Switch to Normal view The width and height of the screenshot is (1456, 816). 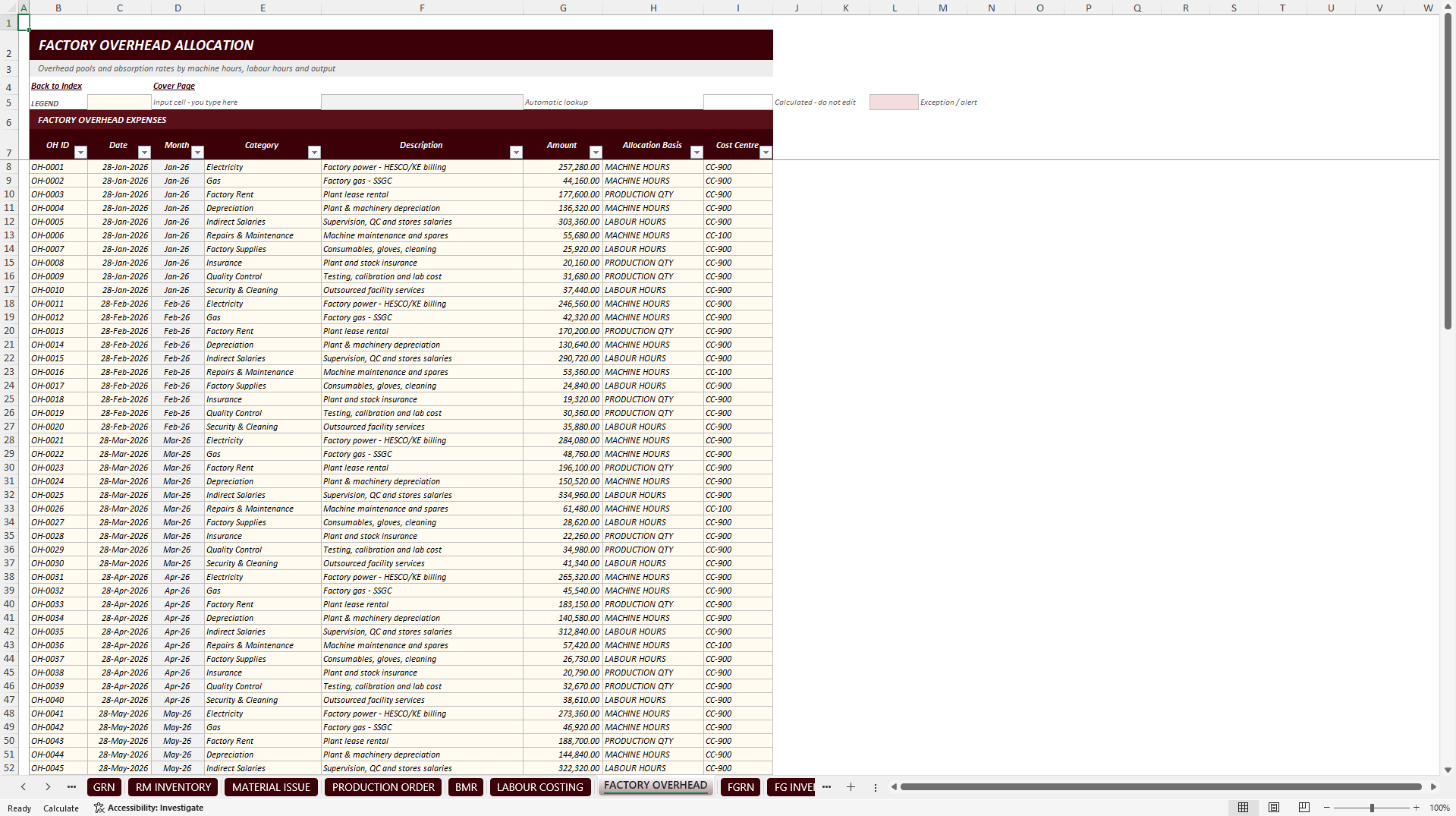tap(1243, 808)
